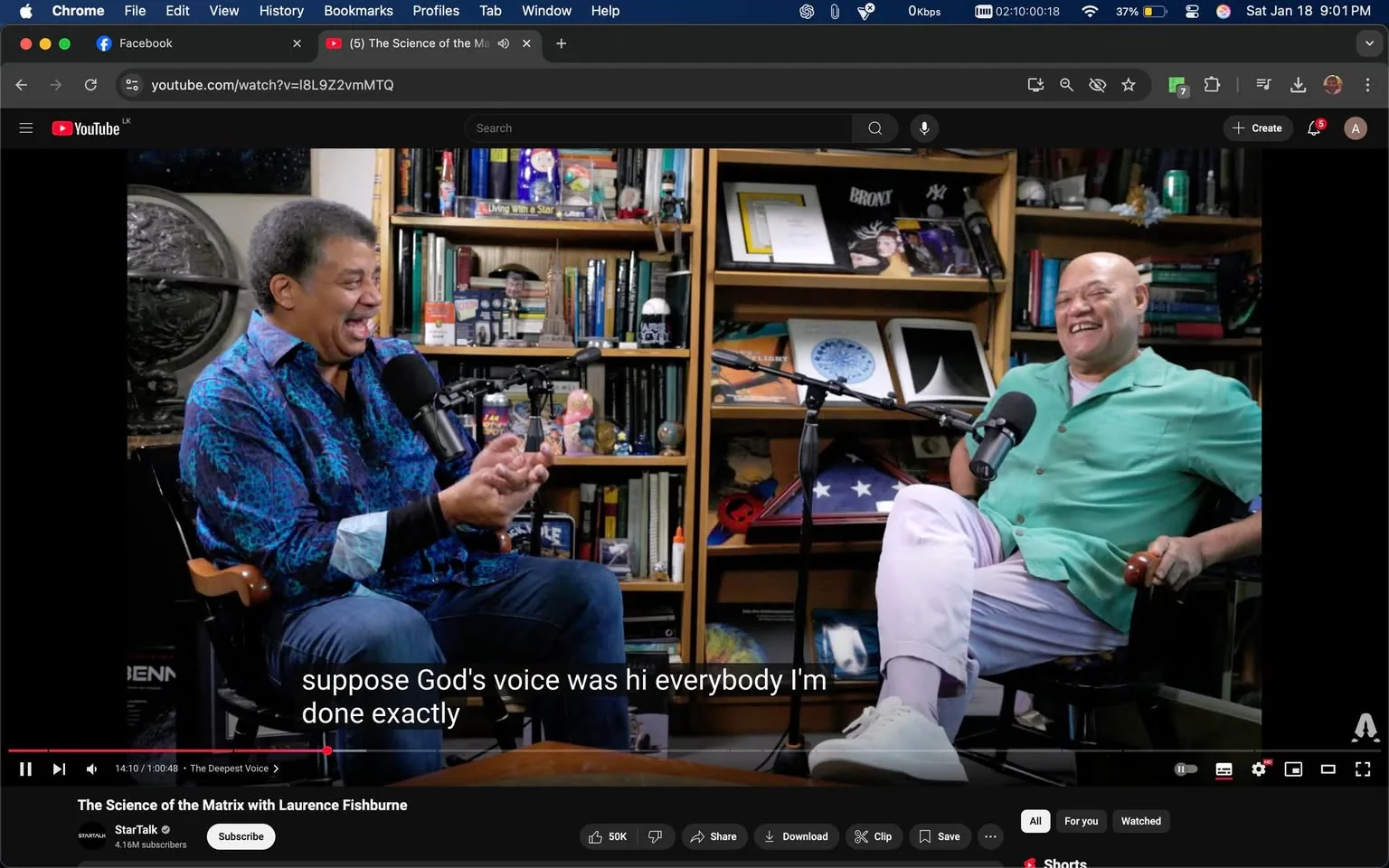The image size is (1389, 868).
Task: Expand the Chrome tab search dropdown
Action: tap(1369, 43)
